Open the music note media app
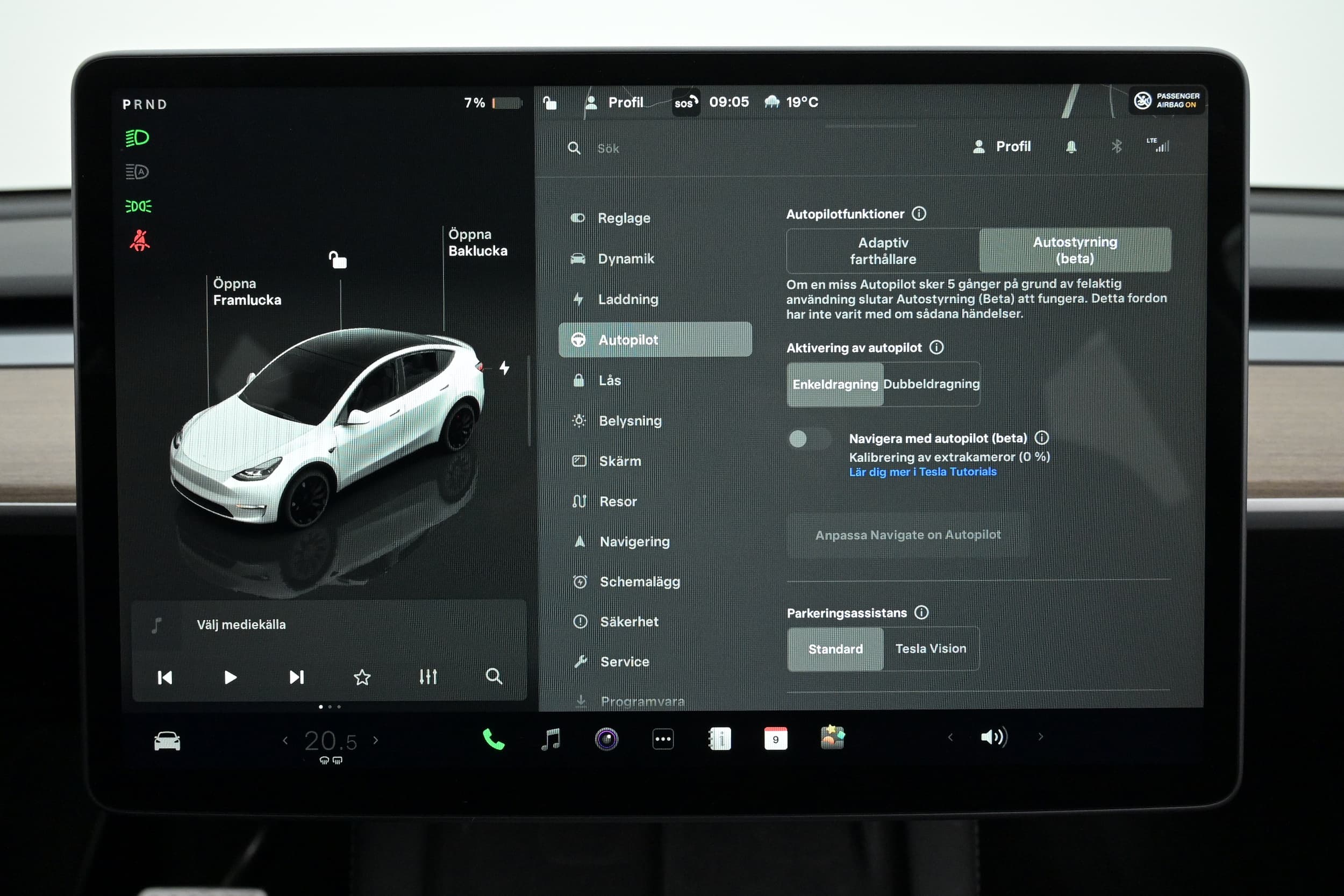 [x=551, y=739]
